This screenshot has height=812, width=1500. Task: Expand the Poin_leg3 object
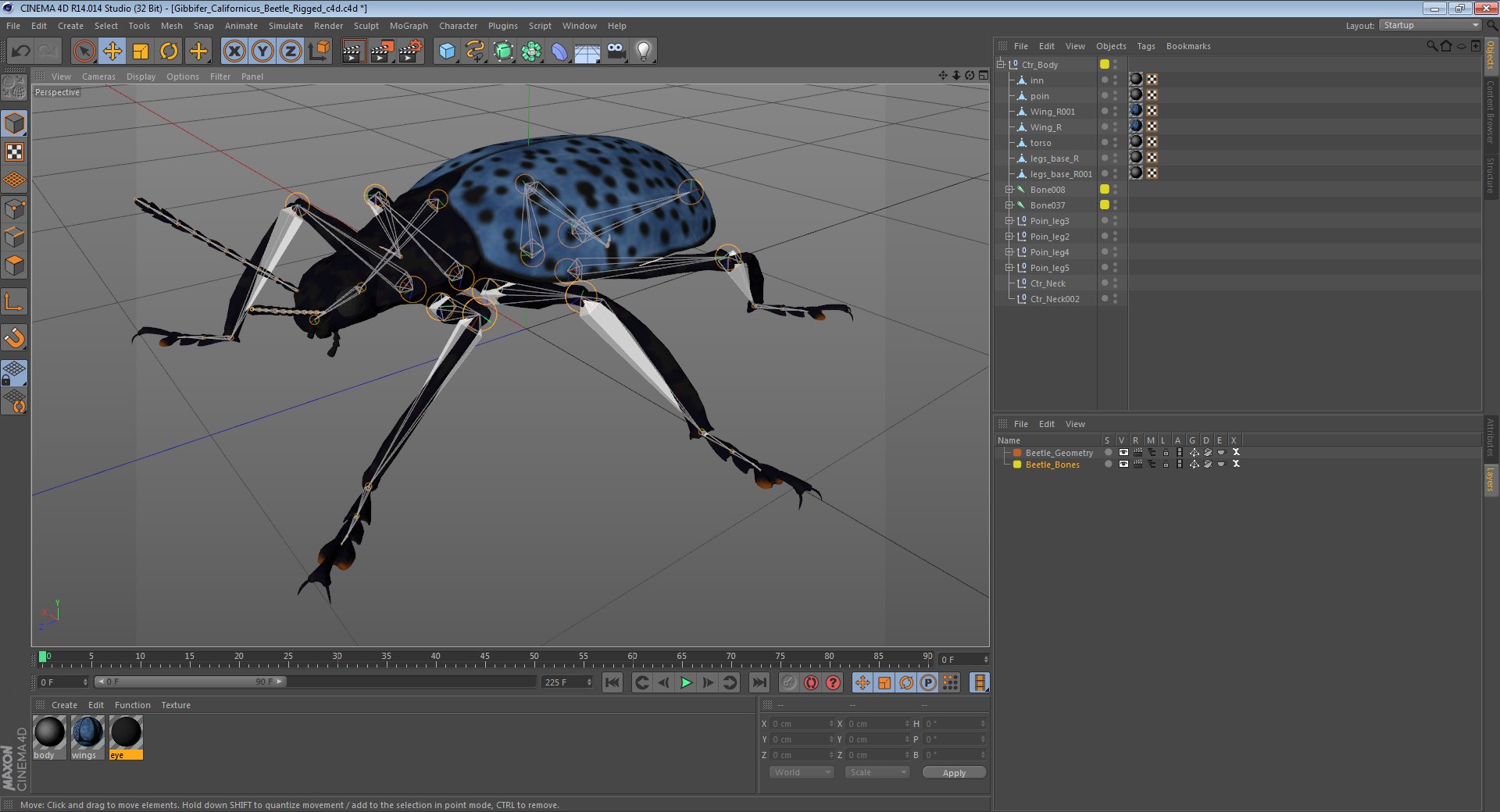(1009, 221)
